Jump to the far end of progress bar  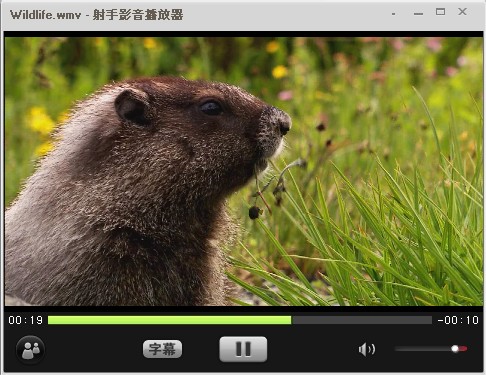[x=431, y=320]
